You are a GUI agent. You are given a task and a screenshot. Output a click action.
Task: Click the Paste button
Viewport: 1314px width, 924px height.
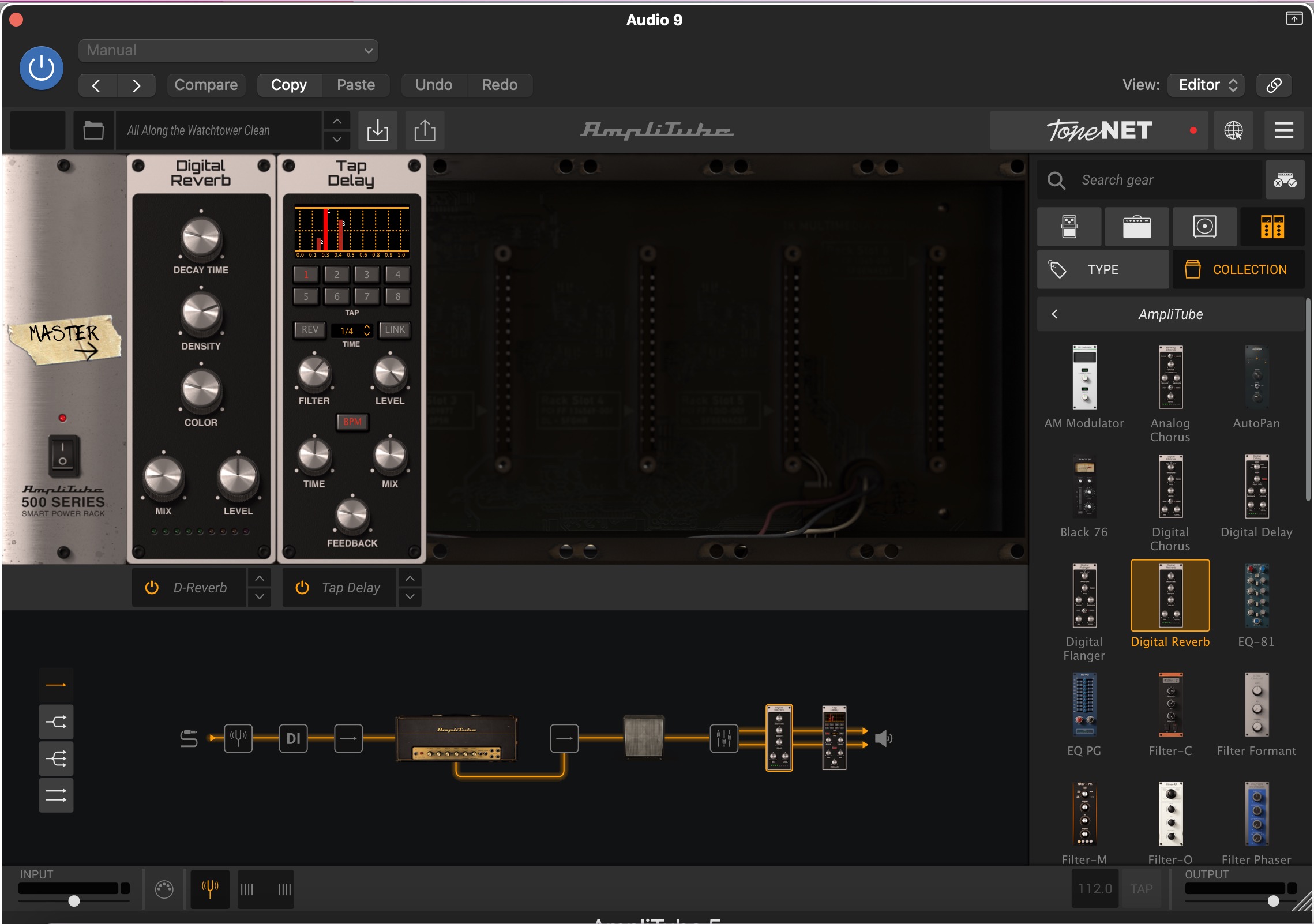pos(356,85)
